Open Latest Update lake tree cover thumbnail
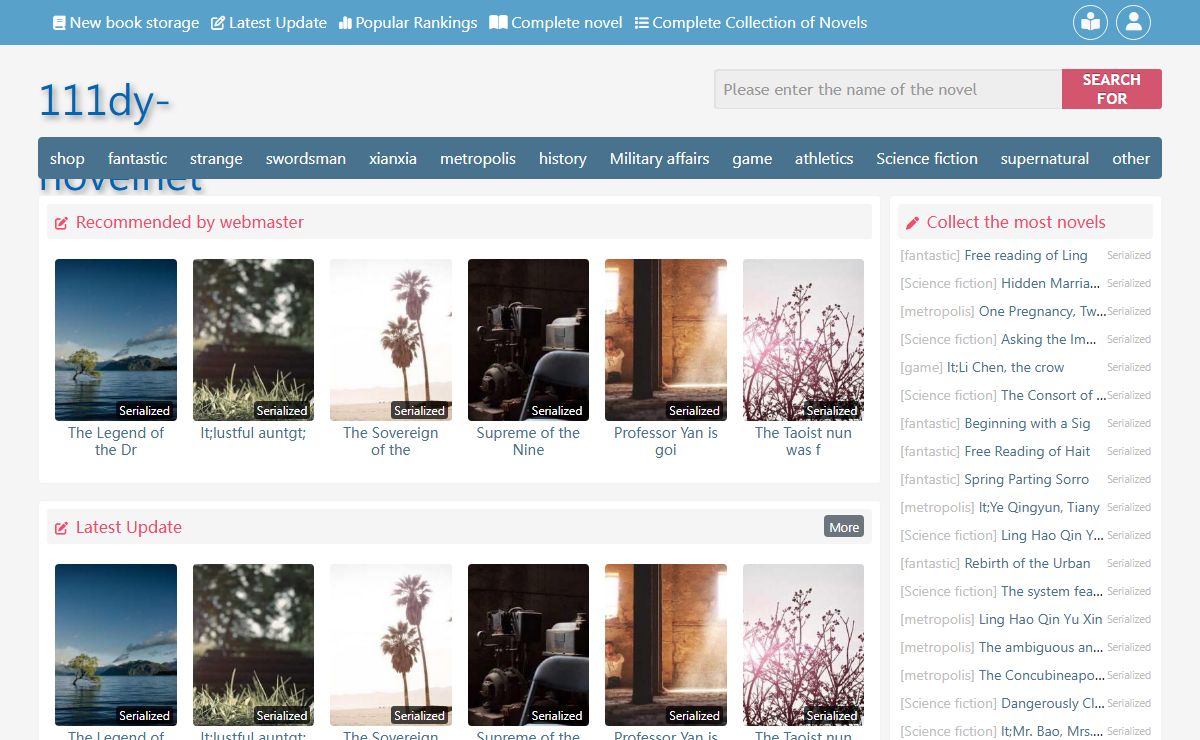Image resolution: width=1200 pixels, height=740 pixels. [x=116, y=645]
